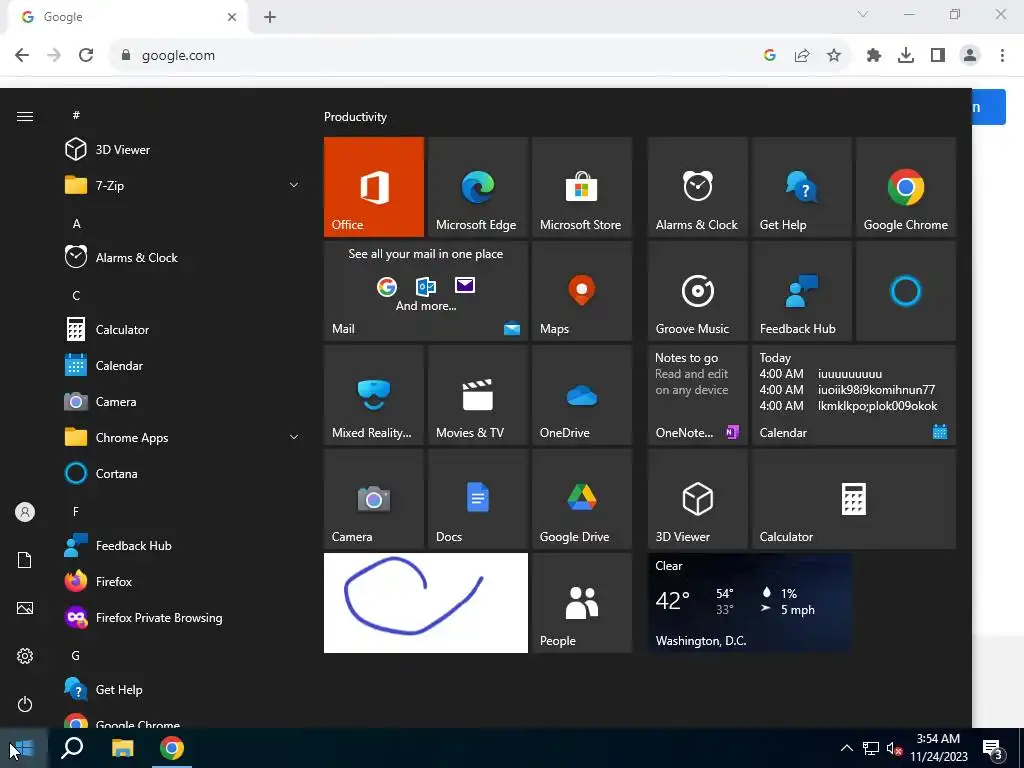Open Get Help from the app list
The height and width of the screenshot is (768, 1024).
pos(182,690)
